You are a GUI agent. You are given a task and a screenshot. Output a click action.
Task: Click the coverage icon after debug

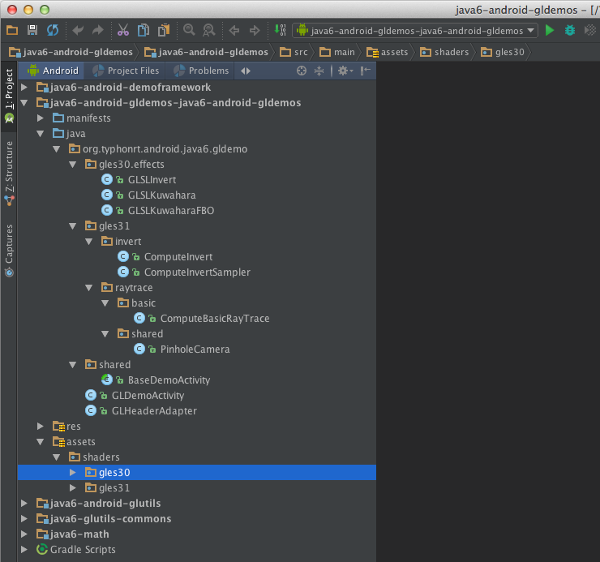590,30
